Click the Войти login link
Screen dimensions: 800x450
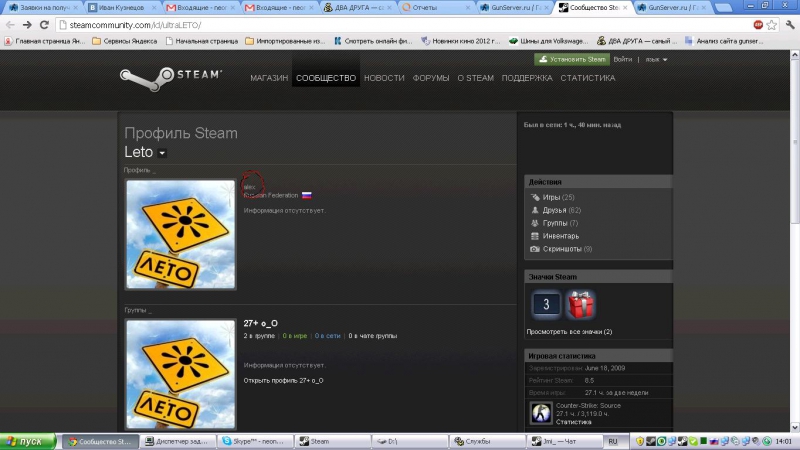pos(622,59)
